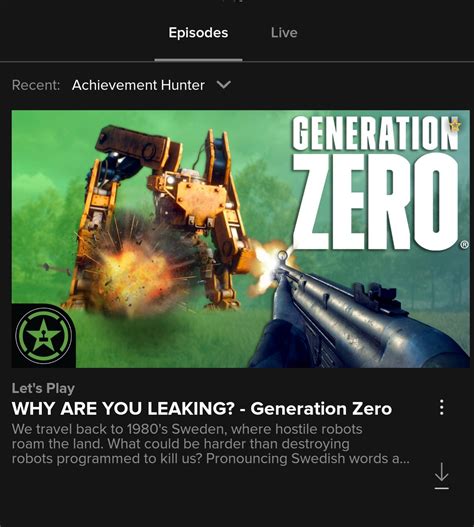This screenshot has width=474, height=527.
Task: Open the Let's Play show link
Action: (43, 388)
